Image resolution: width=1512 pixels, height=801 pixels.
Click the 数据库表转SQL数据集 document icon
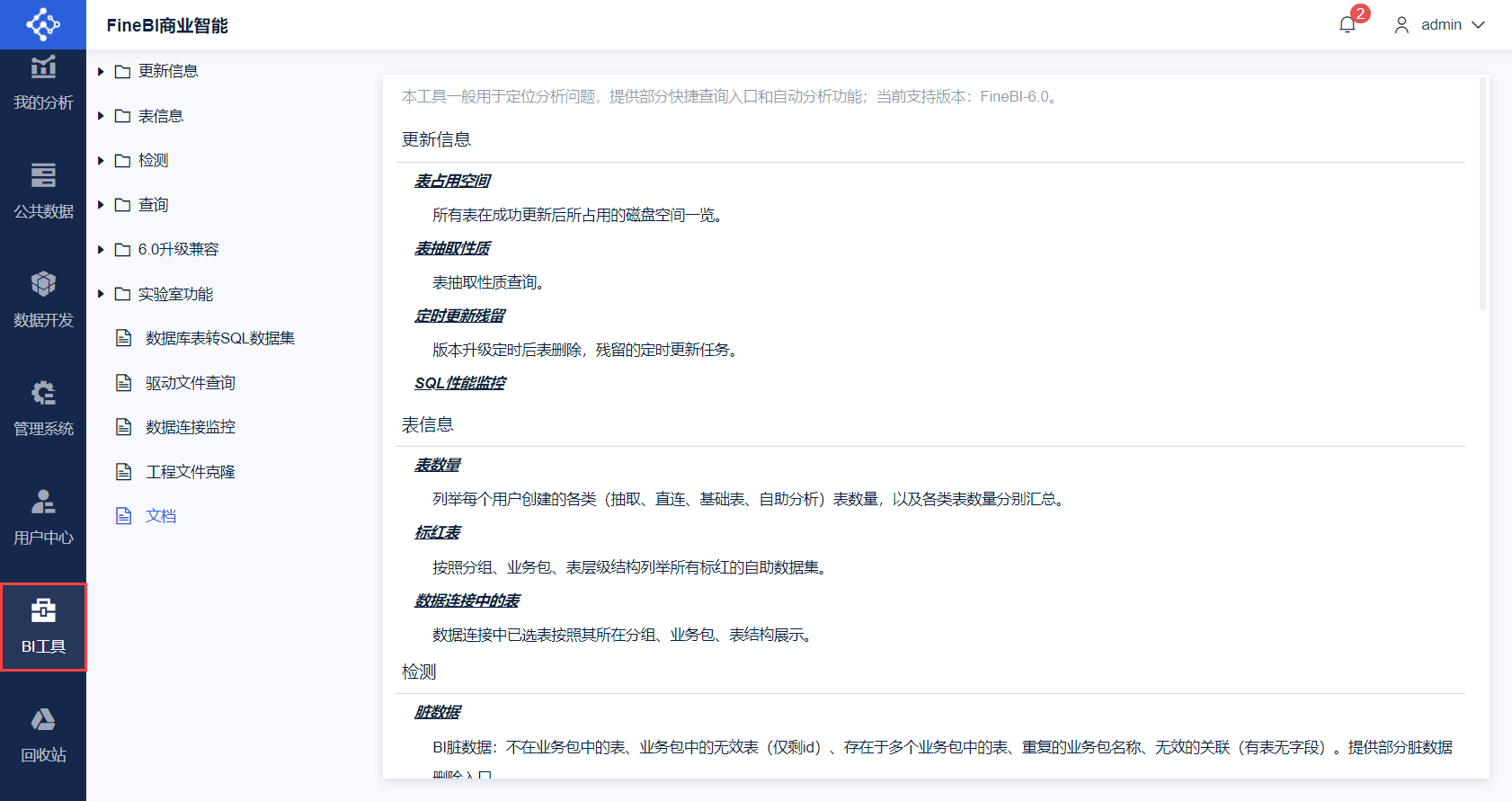click(x=124, y=338)
